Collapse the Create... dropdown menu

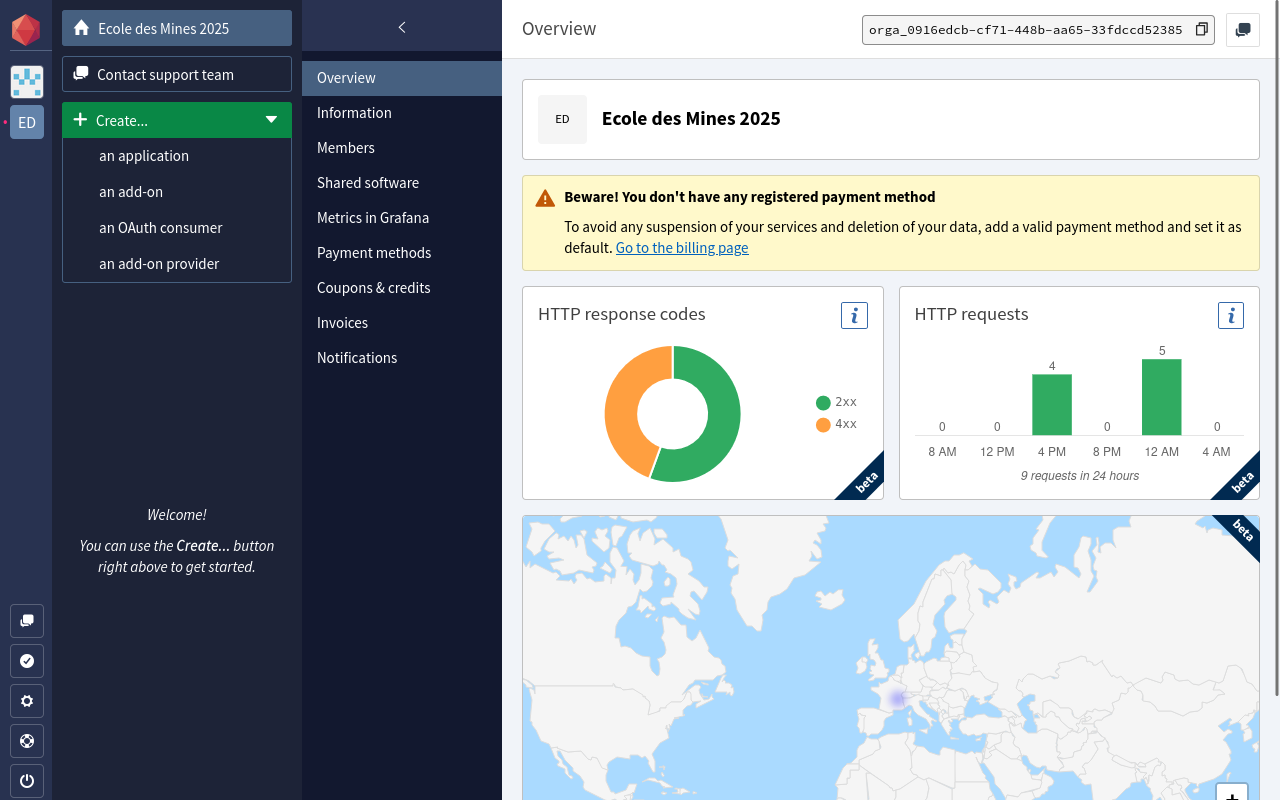(271, 120)
